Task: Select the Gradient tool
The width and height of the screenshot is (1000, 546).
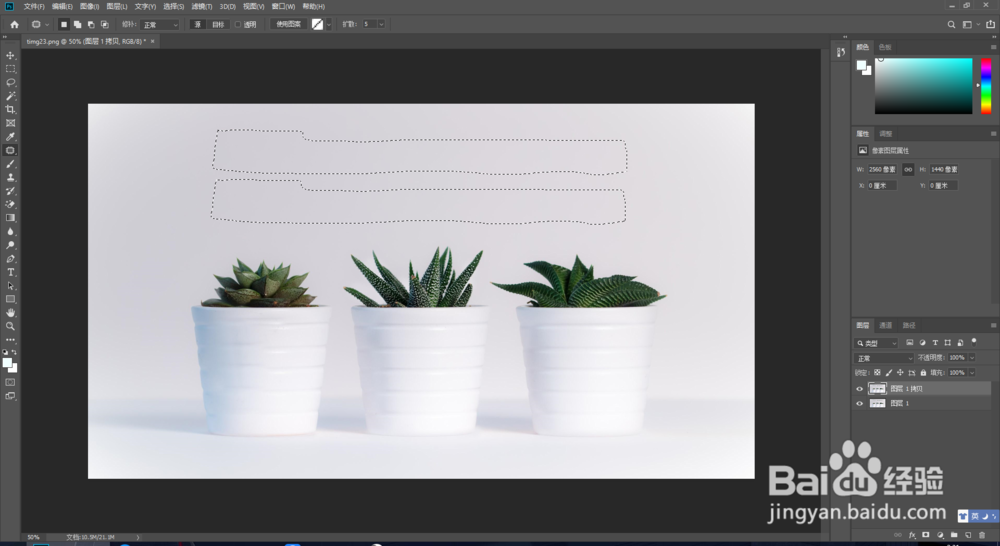Action: pos(10,218)
